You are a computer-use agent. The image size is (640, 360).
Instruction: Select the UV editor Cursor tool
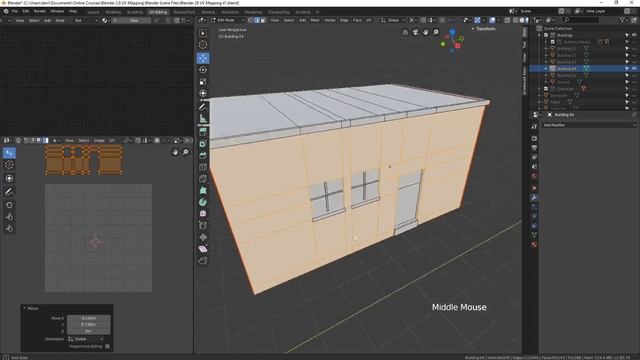tap(9, 165)
